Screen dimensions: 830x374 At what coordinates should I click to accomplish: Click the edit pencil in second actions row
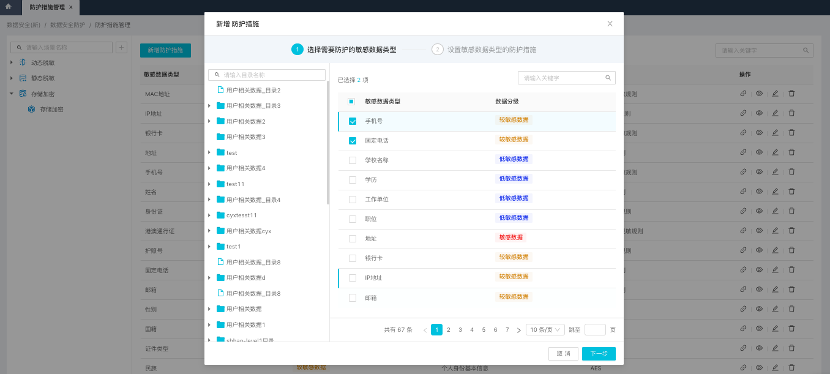point(775,113)
